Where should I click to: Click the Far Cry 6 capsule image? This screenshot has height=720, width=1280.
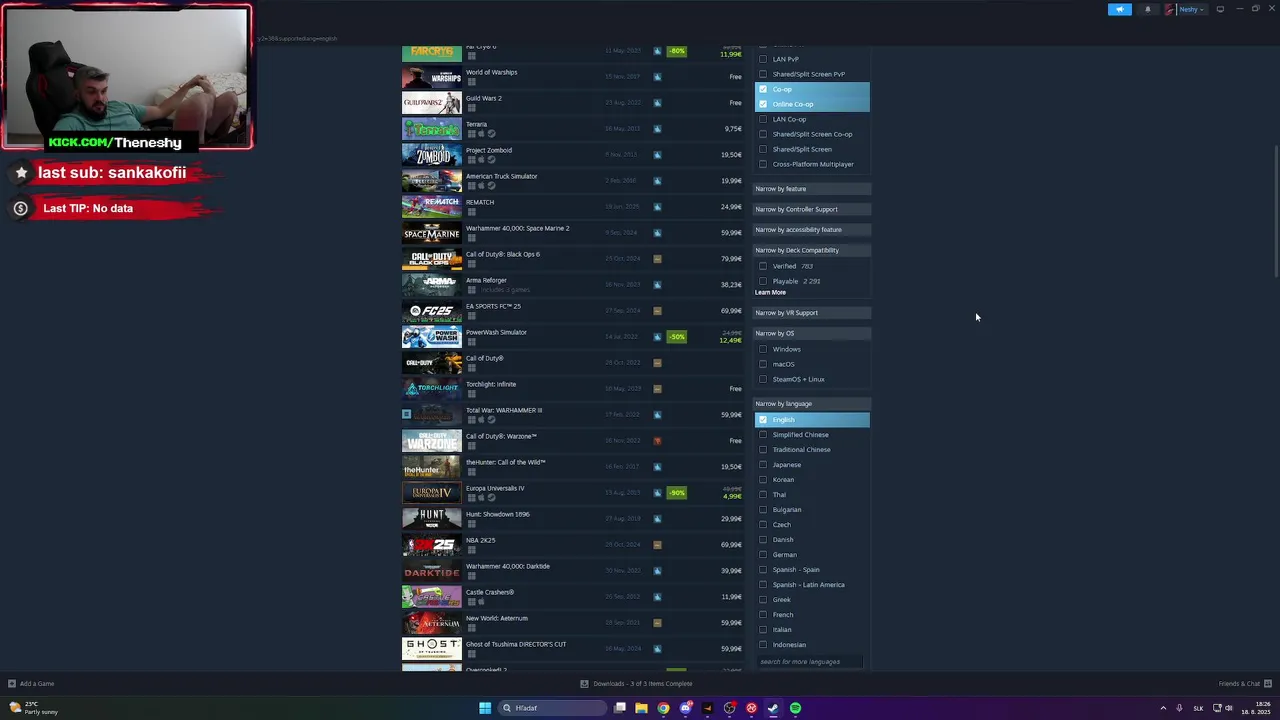point(432,52)
